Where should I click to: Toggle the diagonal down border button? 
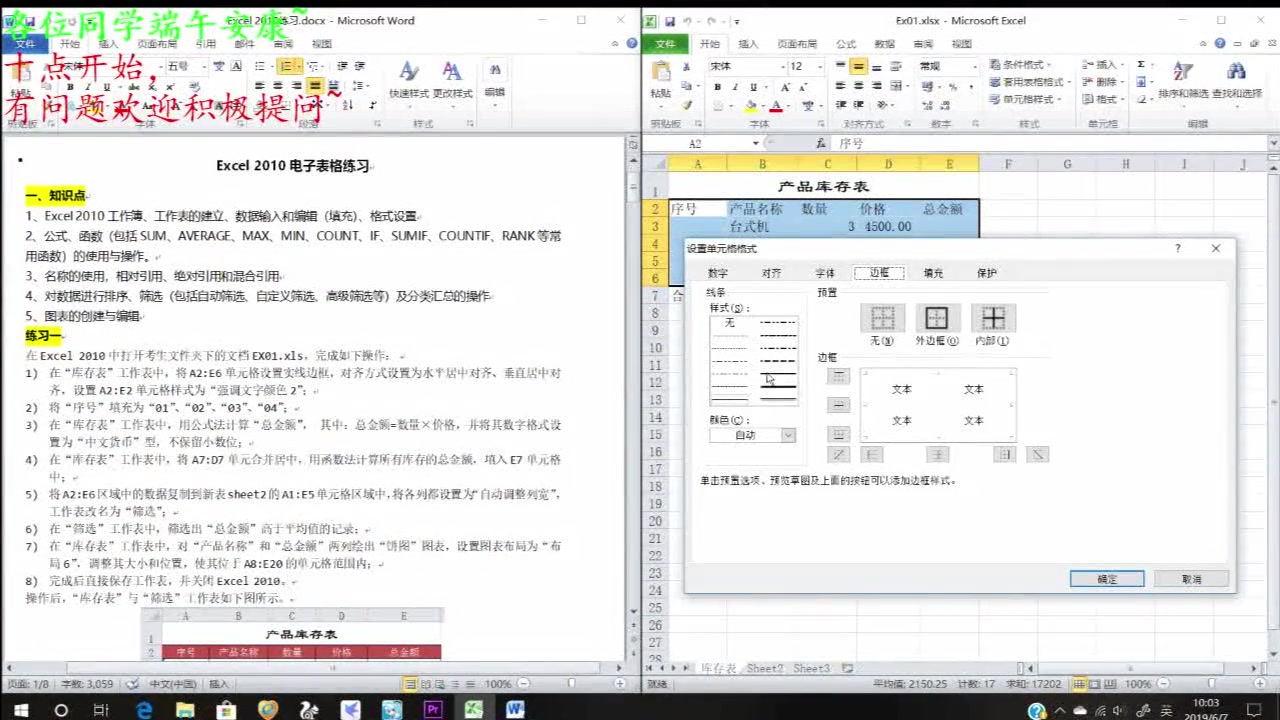(1038, 455)
